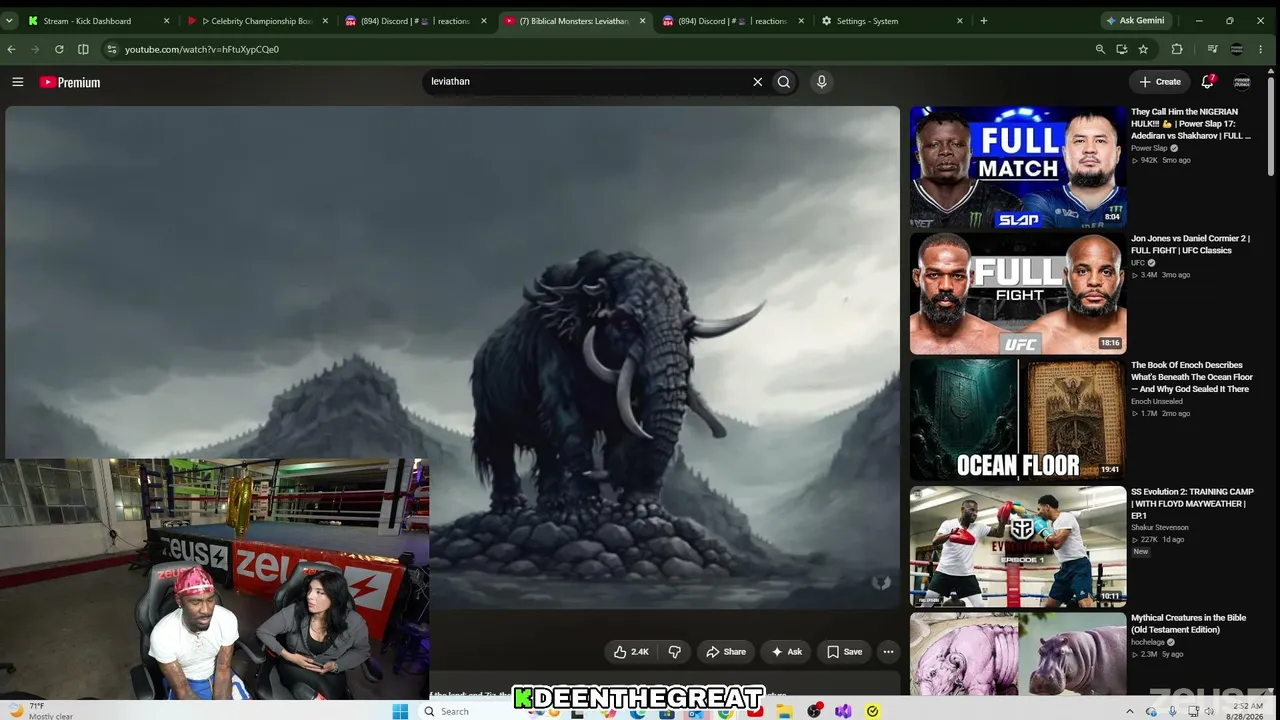Bookmark this page with the star
This screenshot has width=1280, height=720.
[1143, 49]
